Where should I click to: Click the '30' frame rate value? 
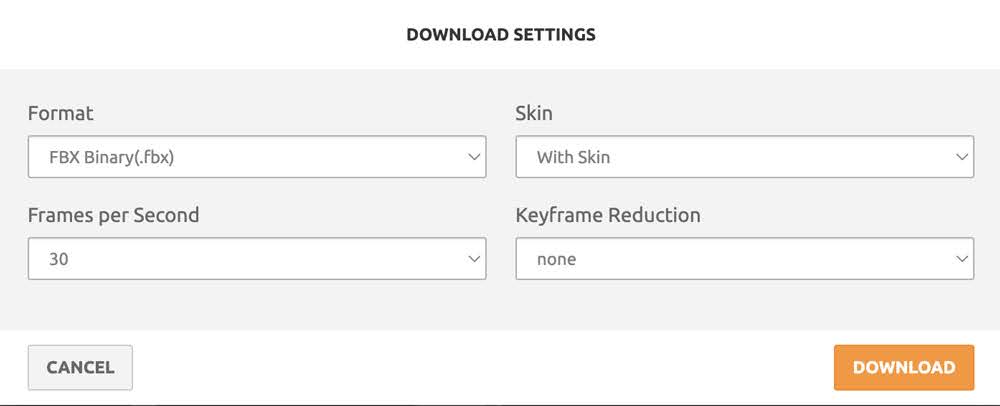click(58, 259)
